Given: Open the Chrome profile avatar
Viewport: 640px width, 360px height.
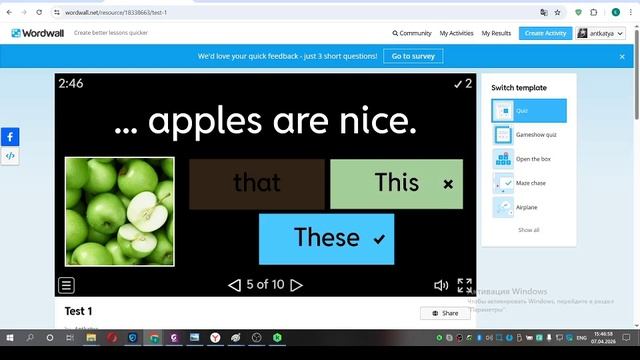Looking at the screenshot, I should pyautogui.click(x=616, y=13).
